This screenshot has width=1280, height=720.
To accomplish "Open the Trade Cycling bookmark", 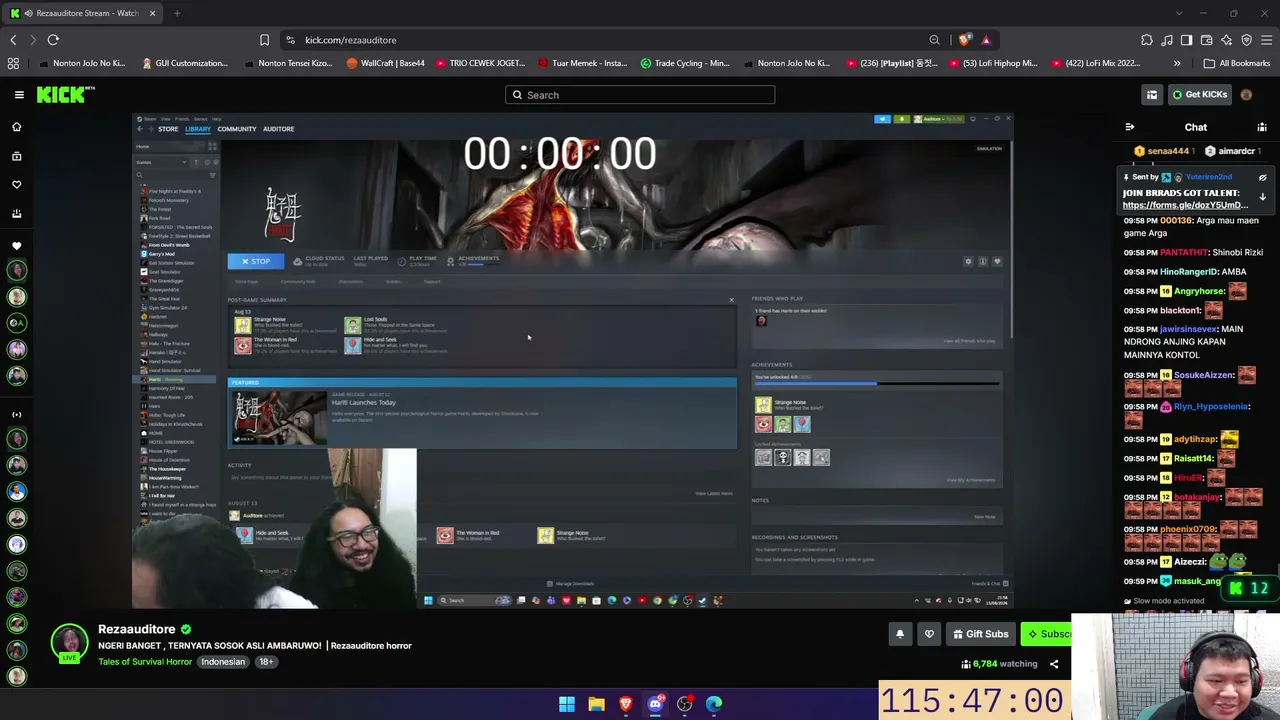I will pos(685,63).
